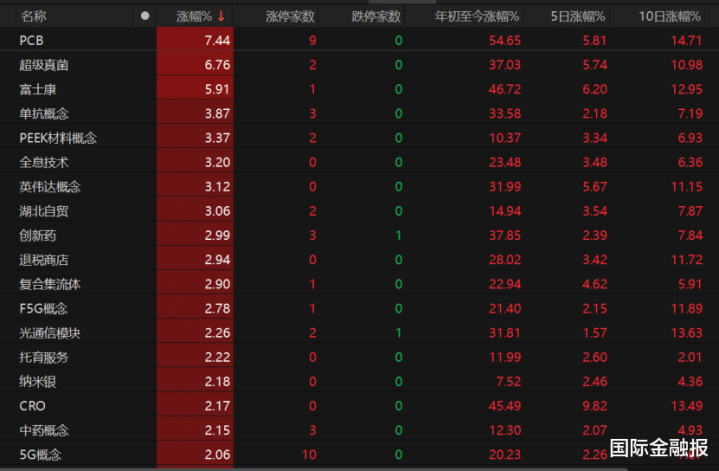Viewport: 719px width, 471px height.
Task: Click 创新药's year-to-date value 37.85
Action: coord(504,235)
